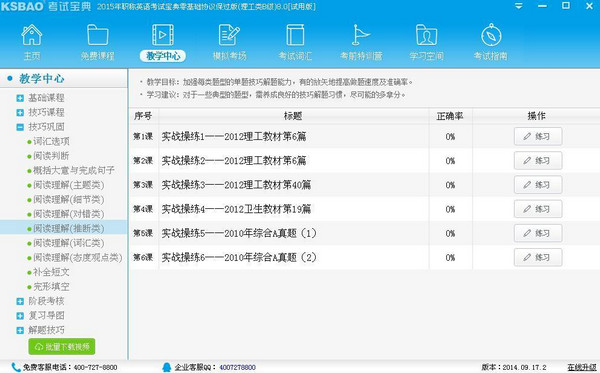Select 阅读理解(态度观点类) item
Image resolution: width=600 pixels, height=373 pixels.
click(x=77, y=258)
